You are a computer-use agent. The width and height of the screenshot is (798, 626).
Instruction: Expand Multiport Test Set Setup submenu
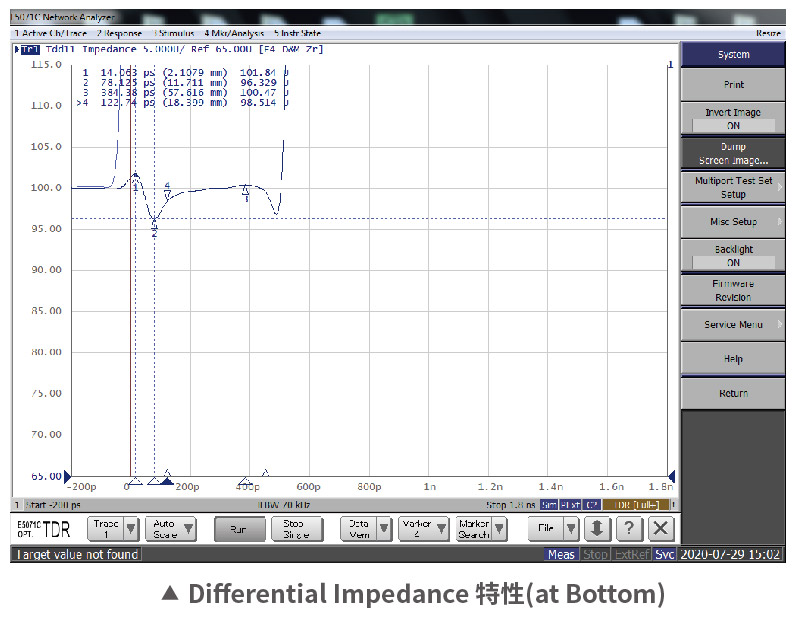point(733,187)
